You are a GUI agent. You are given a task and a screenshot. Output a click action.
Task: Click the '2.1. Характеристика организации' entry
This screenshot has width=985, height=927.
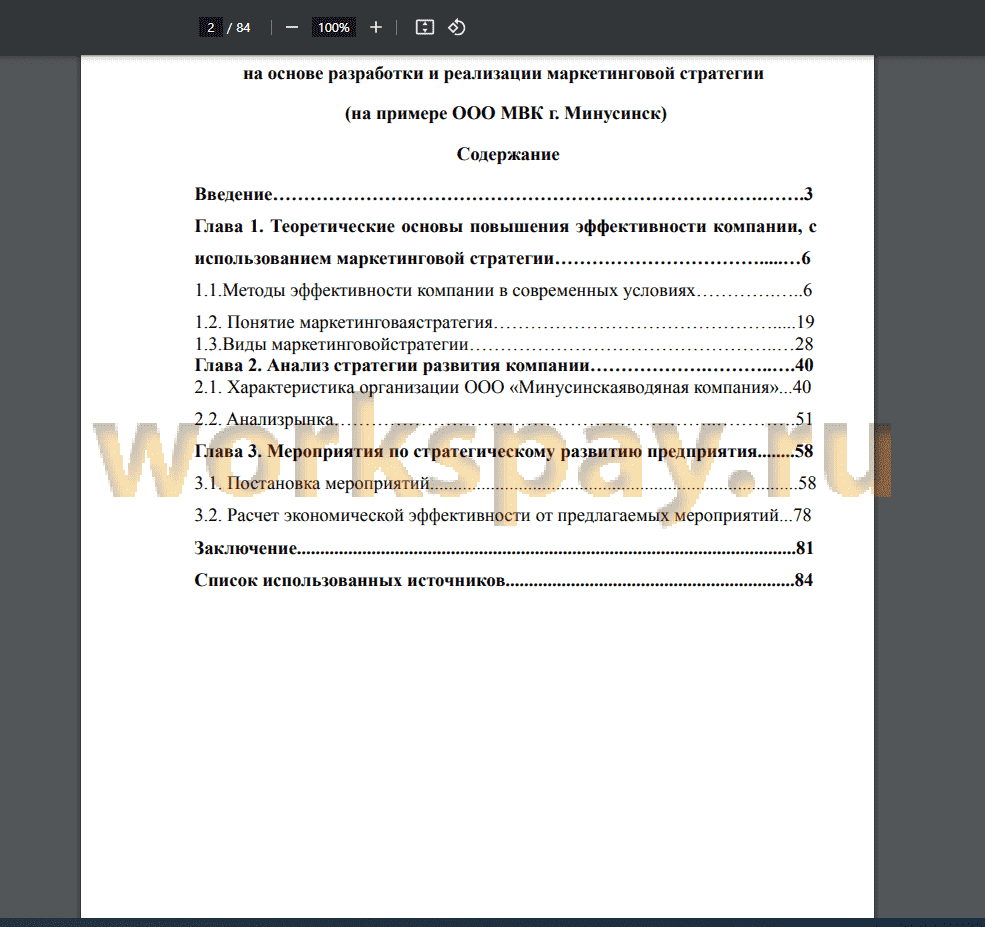pyautogui.click(x=503, y=388)
